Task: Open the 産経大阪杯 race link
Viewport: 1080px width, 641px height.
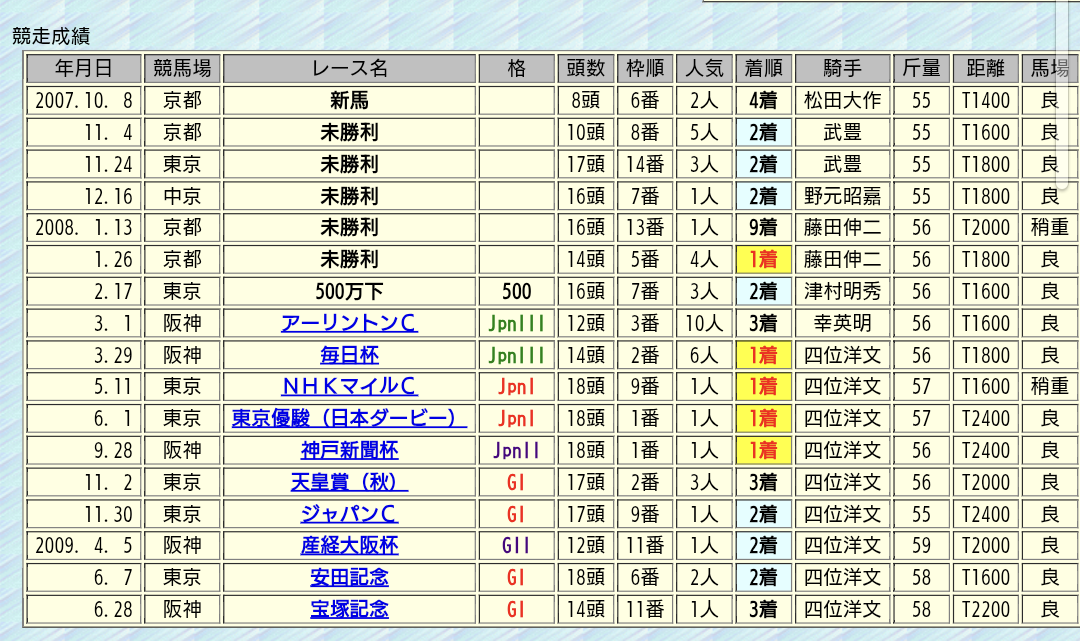Action: (x=349, y=546)
